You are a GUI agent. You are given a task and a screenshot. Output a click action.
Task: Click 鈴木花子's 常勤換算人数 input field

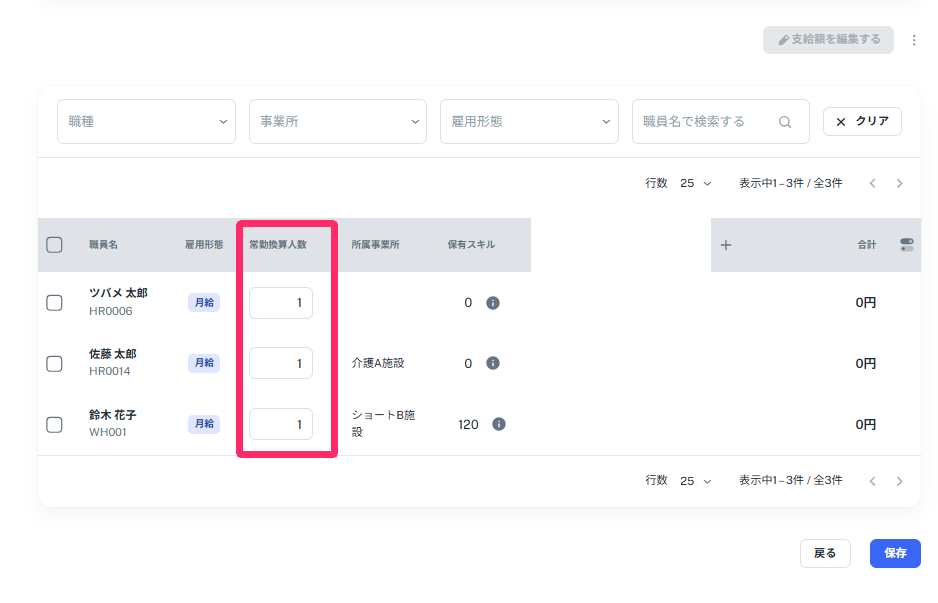(x=280, y=423)
